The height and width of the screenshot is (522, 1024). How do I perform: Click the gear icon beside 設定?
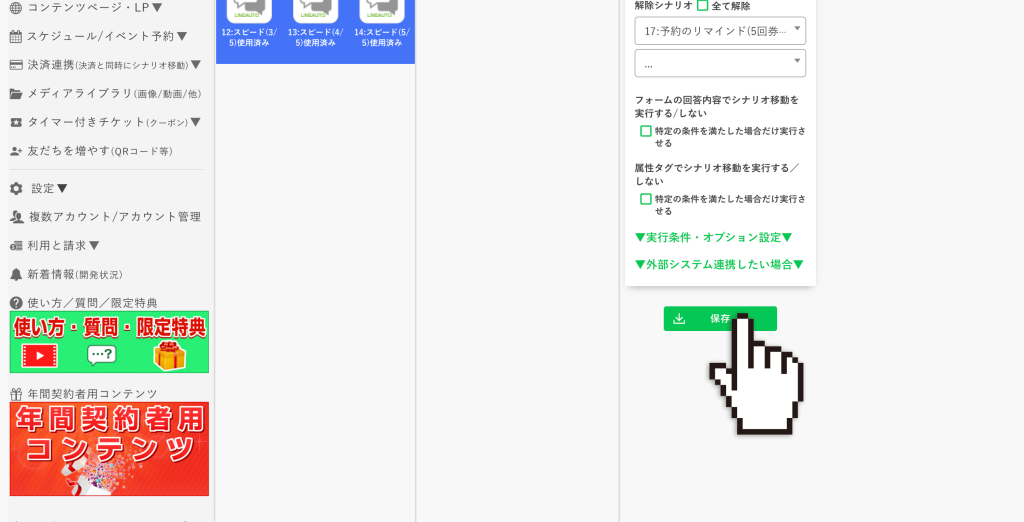16,188
